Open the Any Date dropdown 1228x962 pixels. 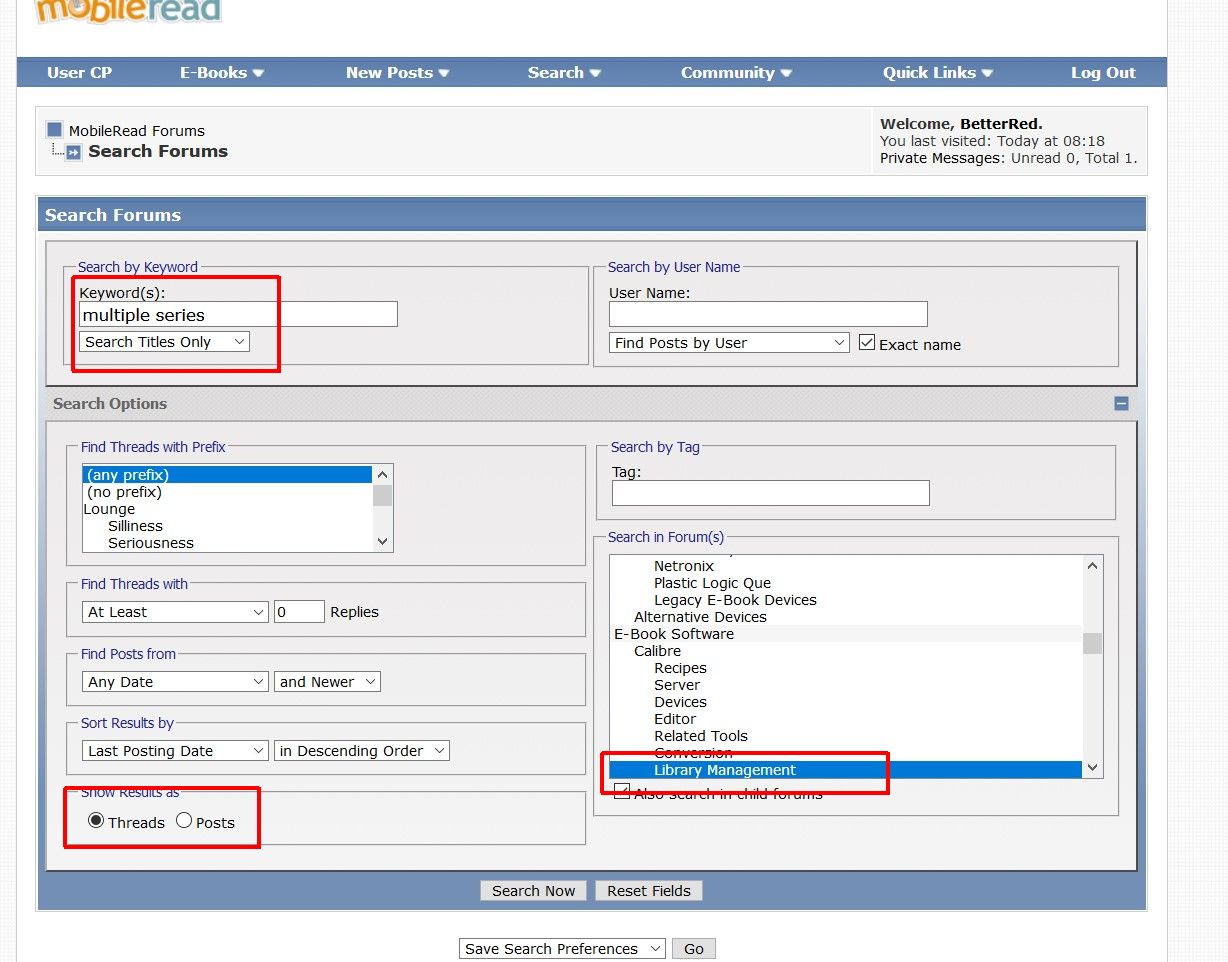(175, 682)
